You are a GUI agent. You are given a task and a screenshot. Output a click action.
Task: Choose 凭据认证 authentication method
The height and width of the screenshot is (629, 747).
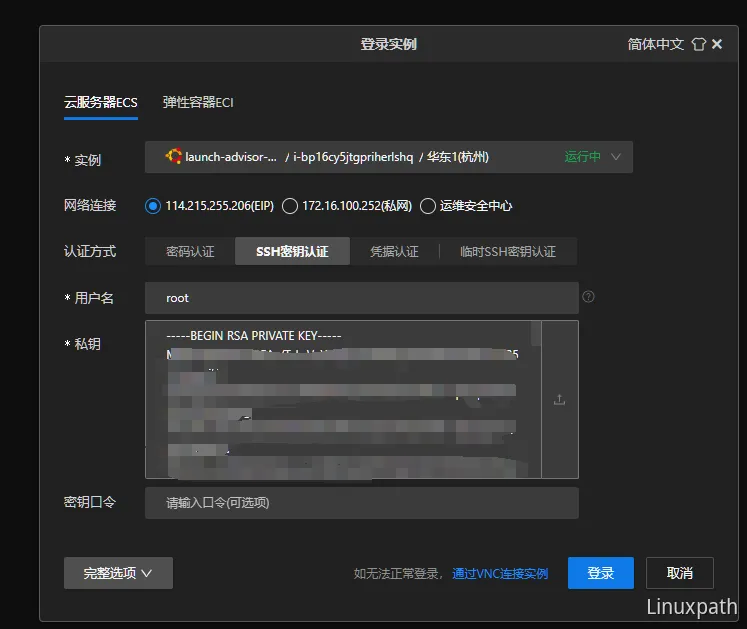click(x=394, y=251)
